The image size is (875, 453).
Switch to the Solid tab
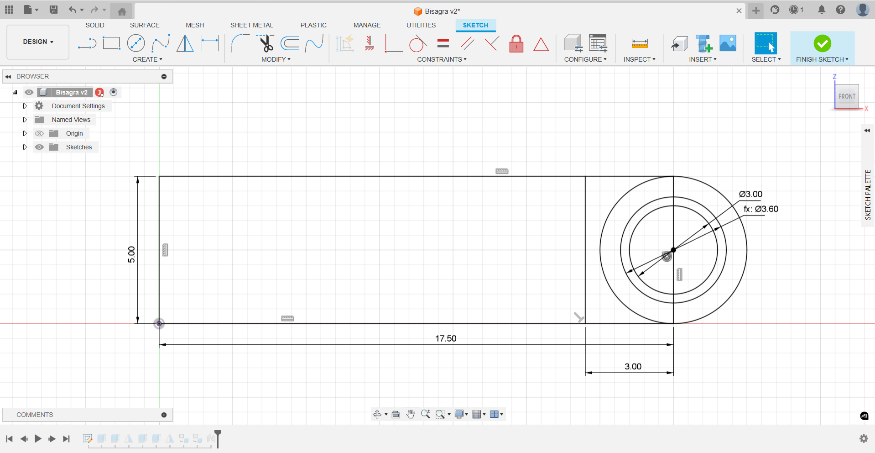[x=95, y=25]
